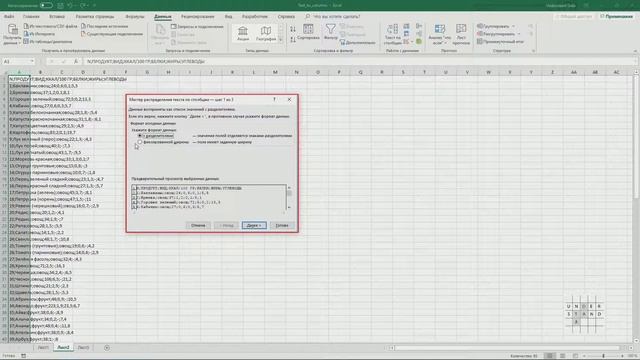
Task: Select the 'фиксированной ширины' (Fixed width) radio button
Action: point(140,142)
